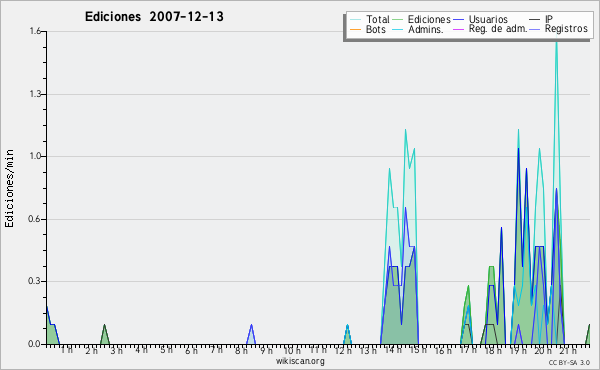Click the 1.6 value on y-axis
Viewport: 600px width, 370px height.
(35, 31)
